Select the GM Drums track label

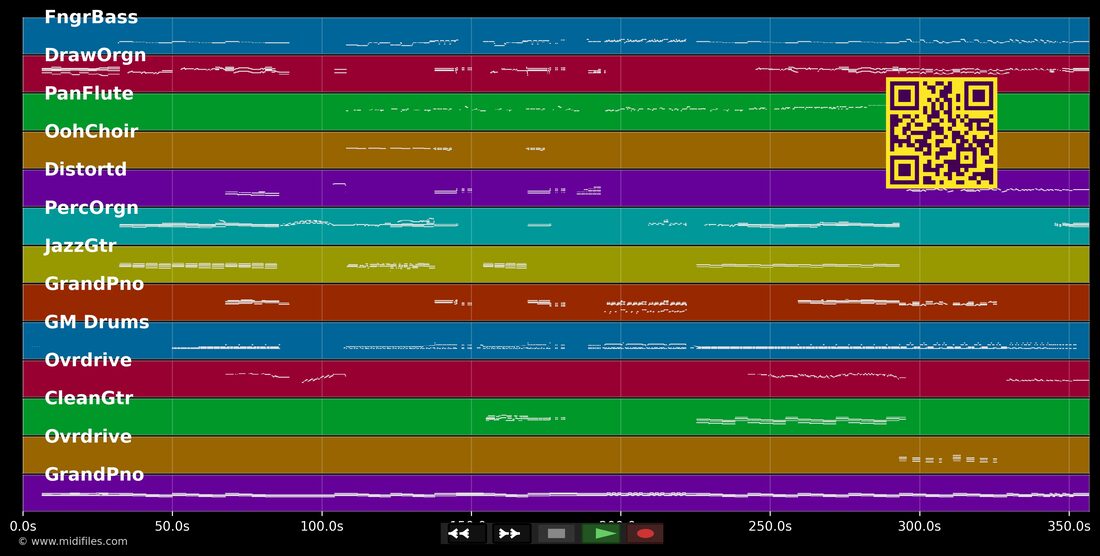(97, 322)
